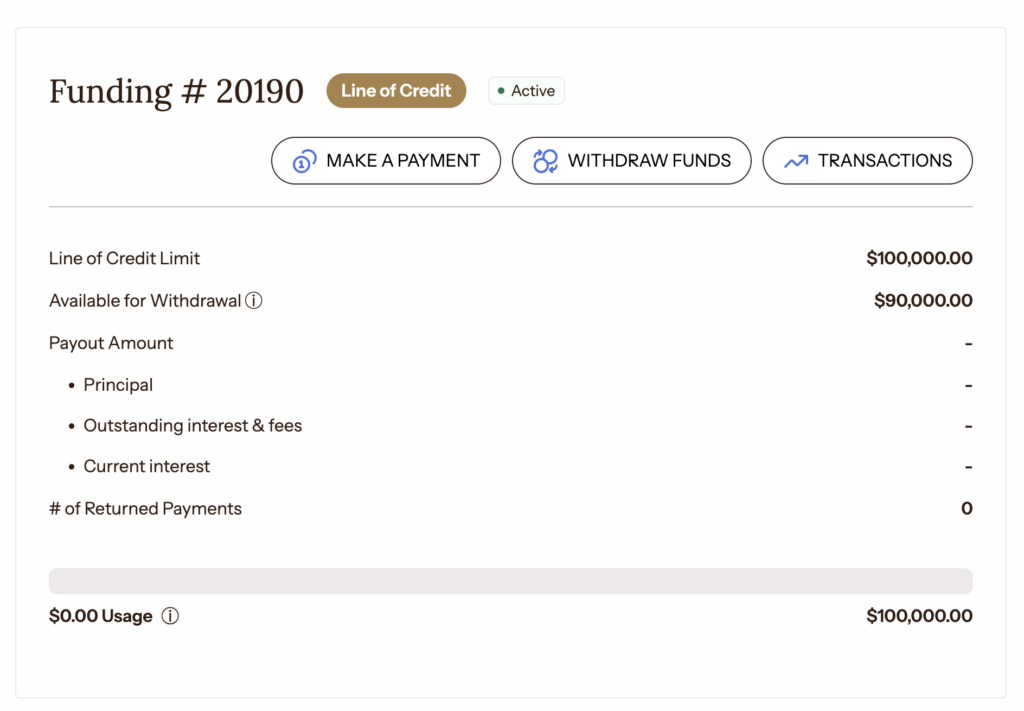Click the circular arrows Withdraw Funds icon
The height and width of the screenshot is (711, 1024).
point(545,161)
